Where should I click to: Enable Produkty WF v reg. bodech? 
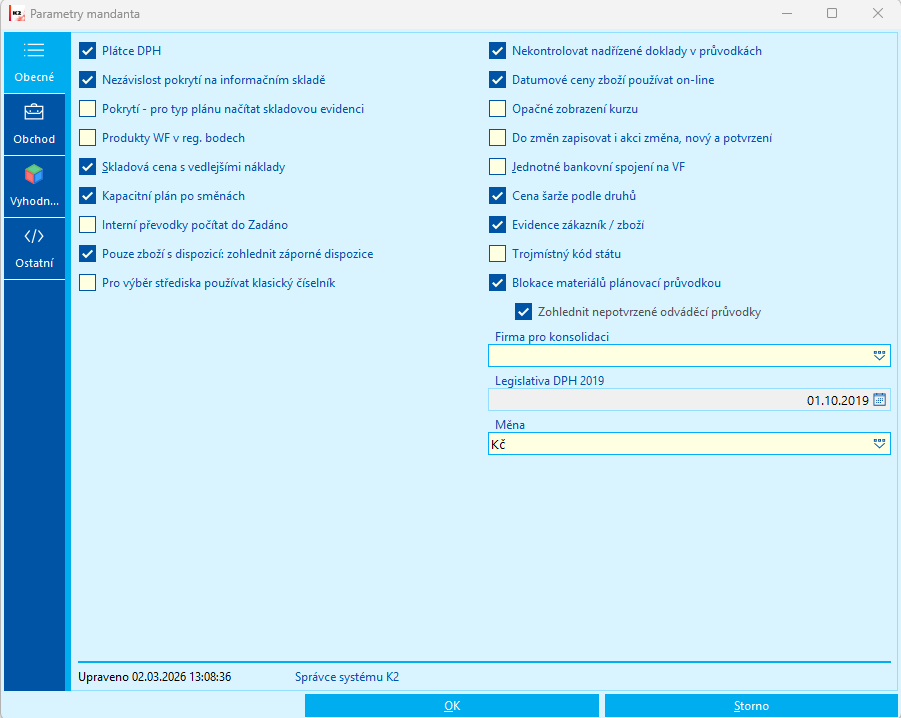87,138
